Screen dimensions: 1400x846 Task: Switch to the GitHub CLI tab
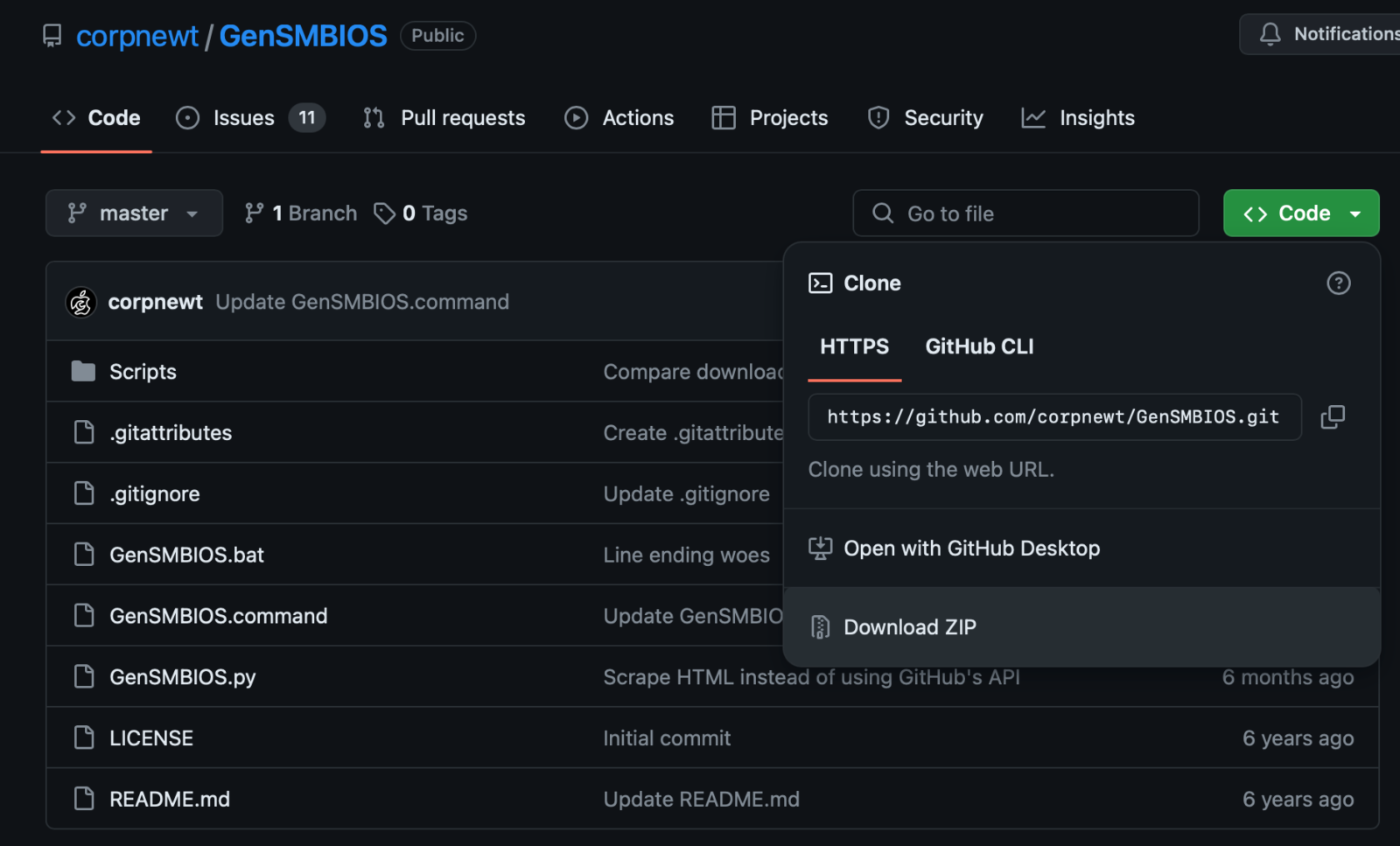(x=979, y=347)
